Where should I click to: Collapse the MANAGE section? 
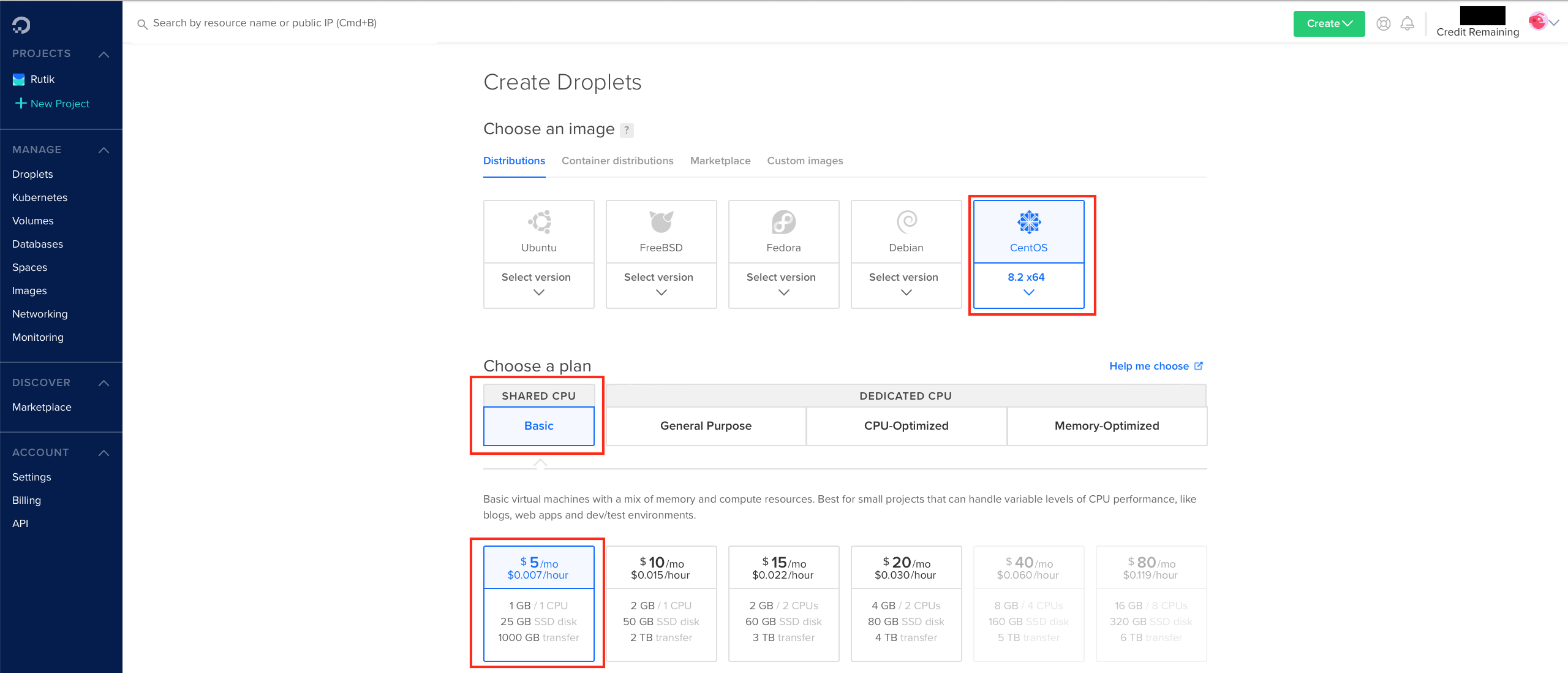pos(104,150)
